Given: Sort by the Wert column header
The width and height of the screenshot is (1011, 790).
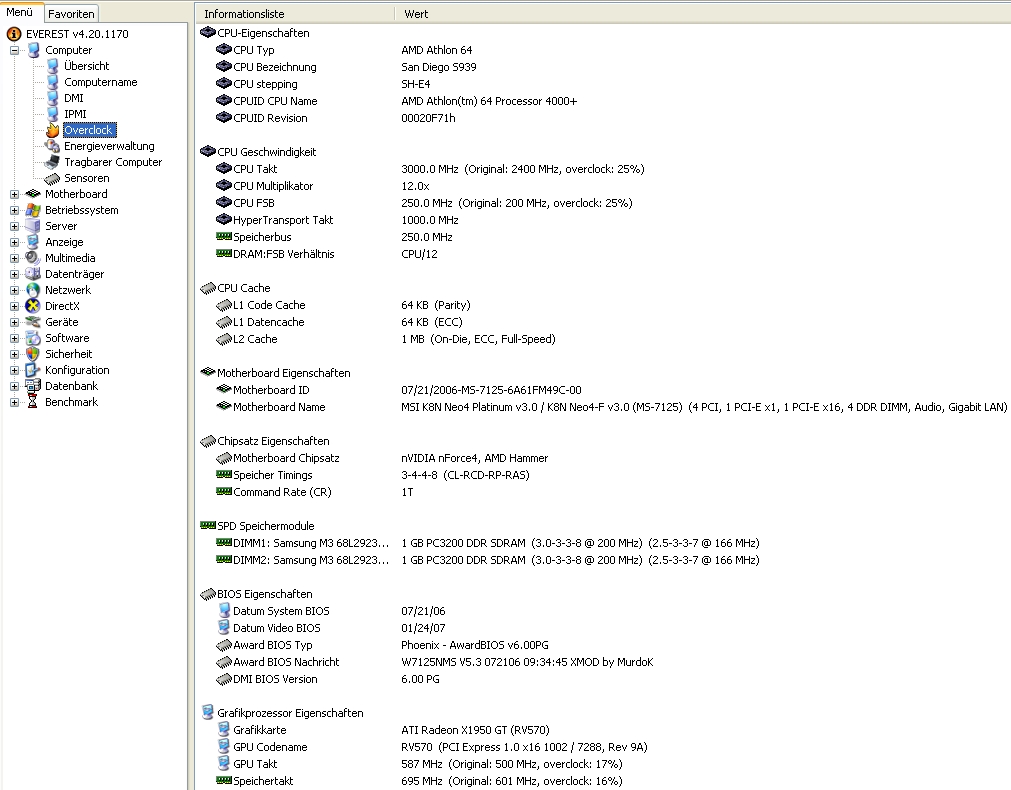Looking at the screenshot, I should pyautogui.click(x=703, y=14).
